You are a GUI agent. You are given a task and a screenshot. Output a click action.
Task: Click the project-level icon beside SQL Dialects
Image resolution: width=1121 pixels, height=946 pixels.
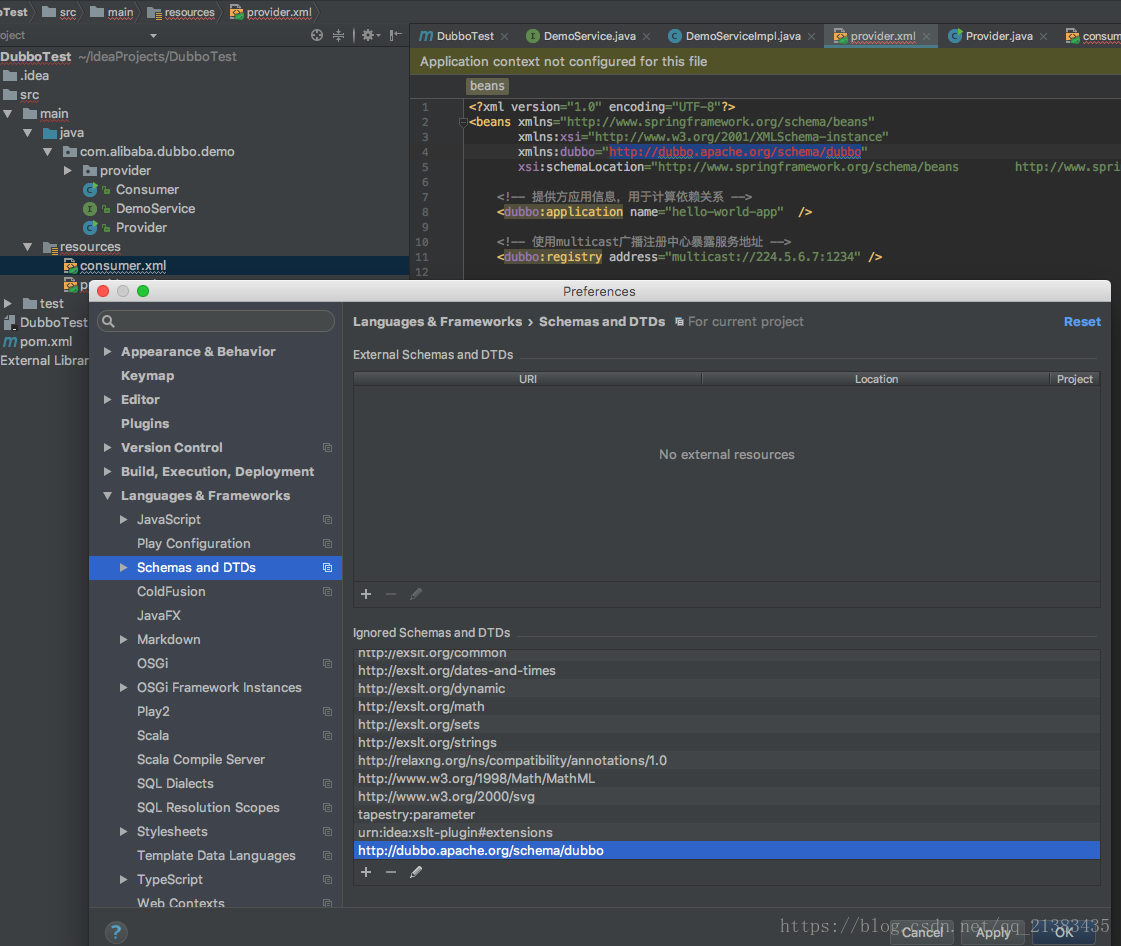click(x=327, y=784)
